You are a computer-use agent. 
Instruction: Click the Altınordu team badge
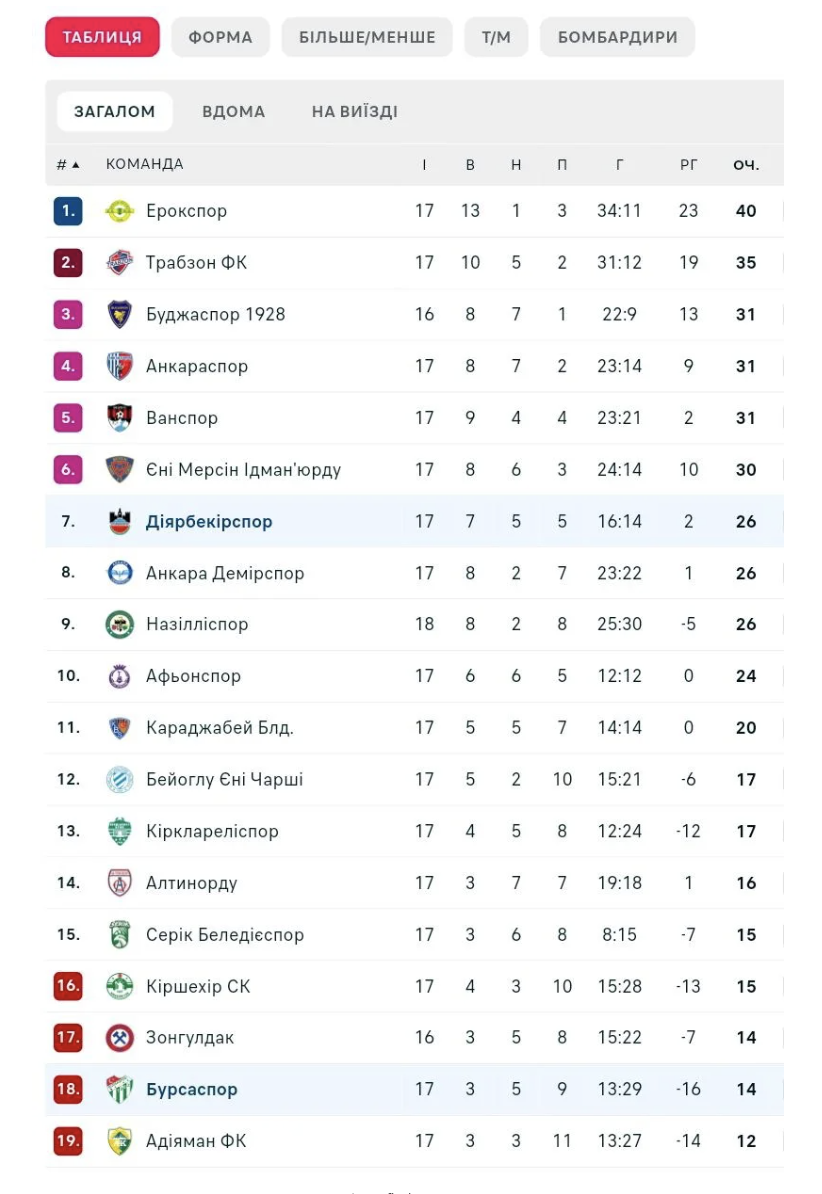(120, 883)
